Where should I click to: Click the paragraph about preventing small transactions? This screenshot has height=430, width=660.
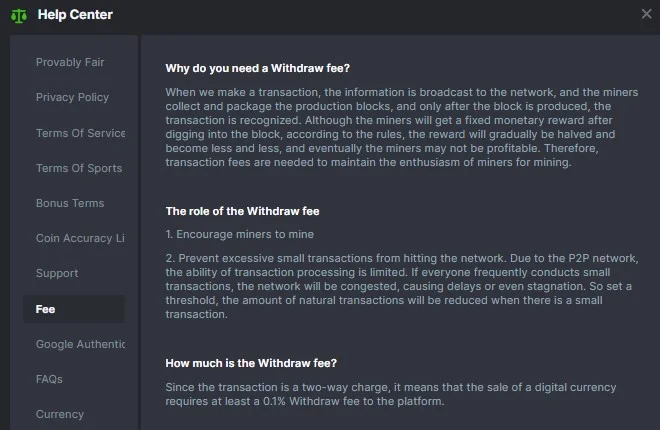pyautogui.click(x=402, y=286)
